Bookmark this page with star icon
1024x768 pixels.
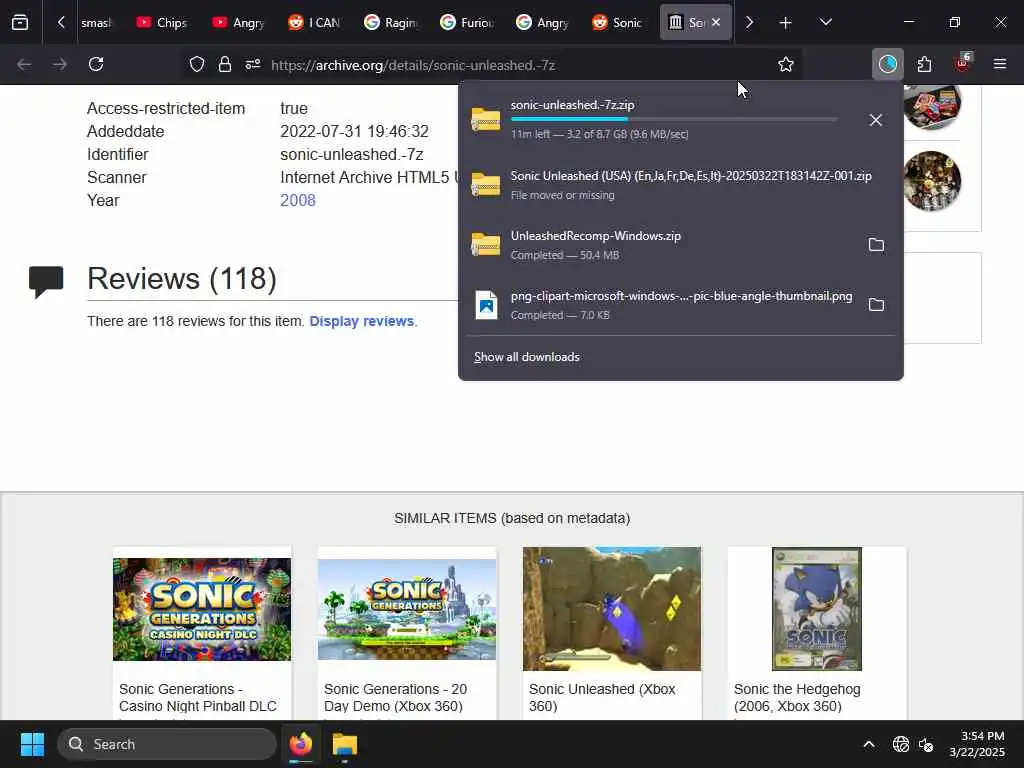(x=786, y=64)
